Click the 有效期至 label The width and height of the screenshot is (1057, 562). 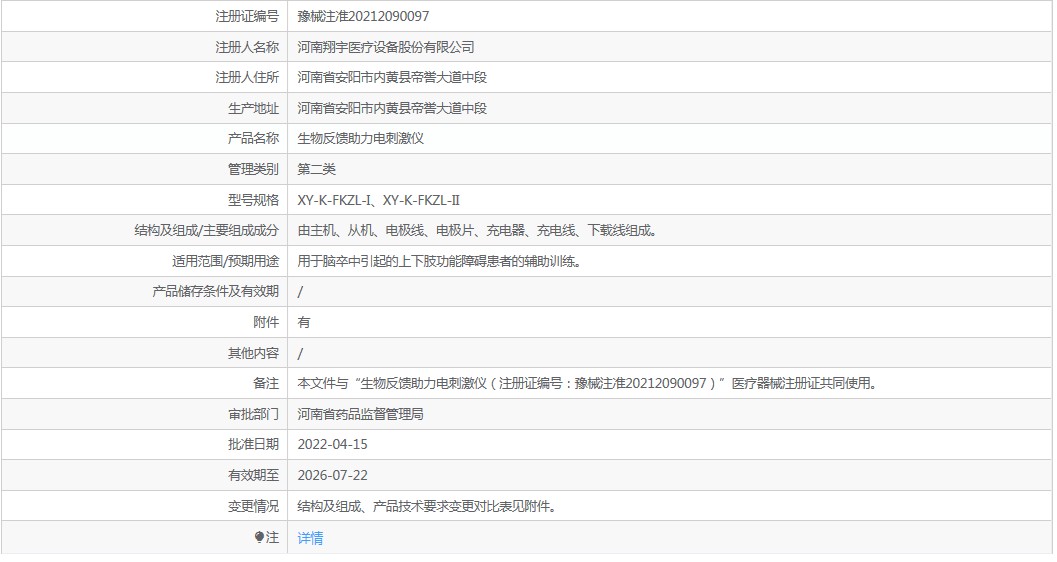click(253, 476)
